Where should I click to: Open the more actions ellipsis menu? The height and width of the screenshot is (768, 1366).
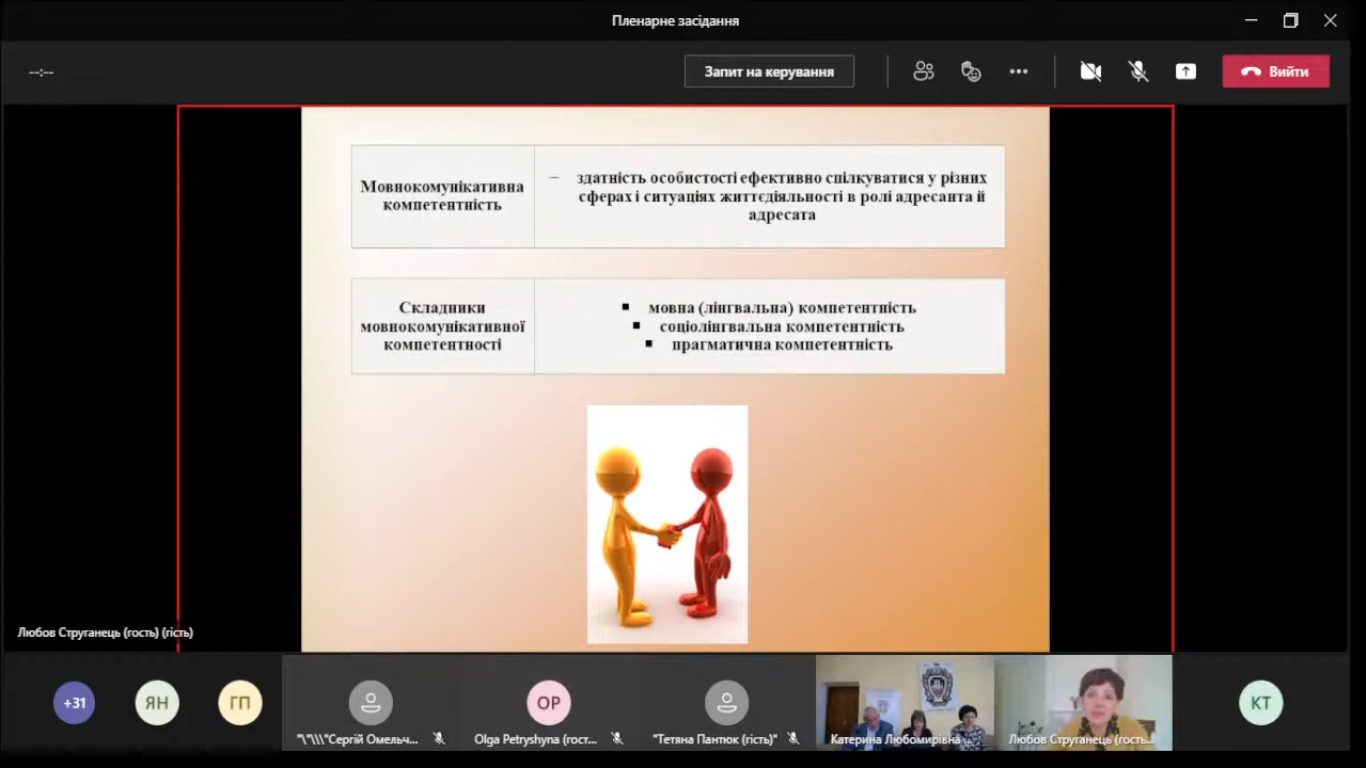point(1018,72)
